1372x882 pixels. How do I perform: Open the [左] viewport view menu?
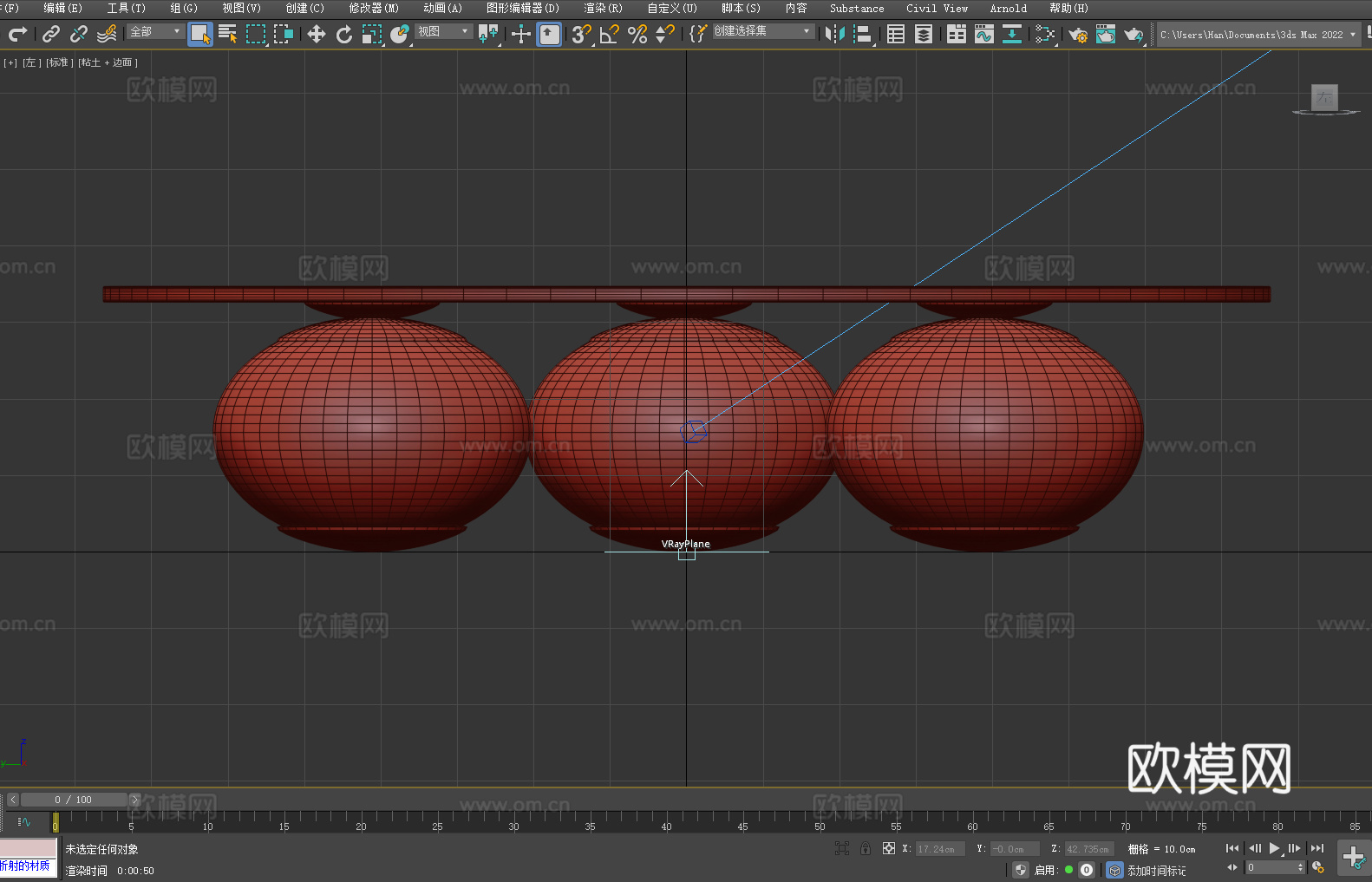(31, 62)
